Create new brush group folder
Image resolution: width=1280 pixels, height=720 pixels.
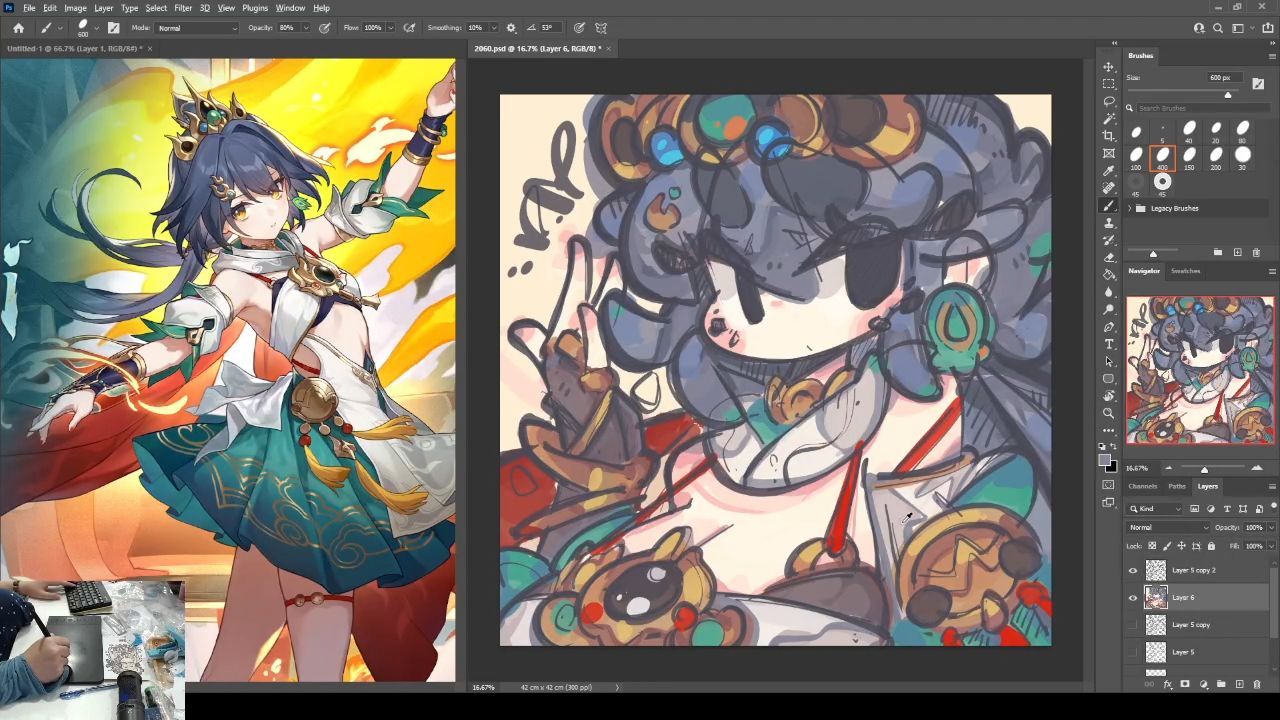[1218, 252]
